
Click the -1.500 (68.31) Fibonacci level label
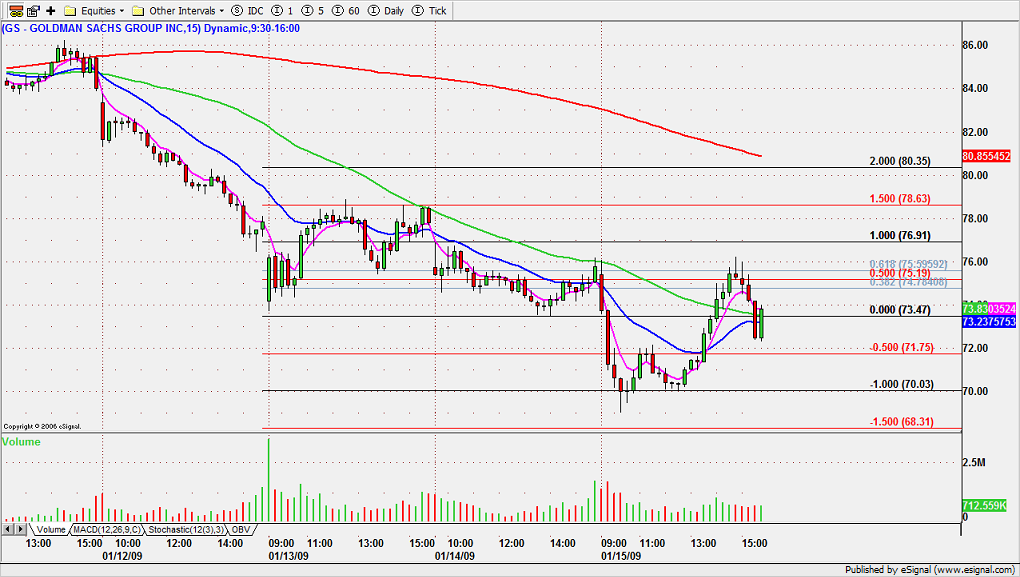(902, 422)
